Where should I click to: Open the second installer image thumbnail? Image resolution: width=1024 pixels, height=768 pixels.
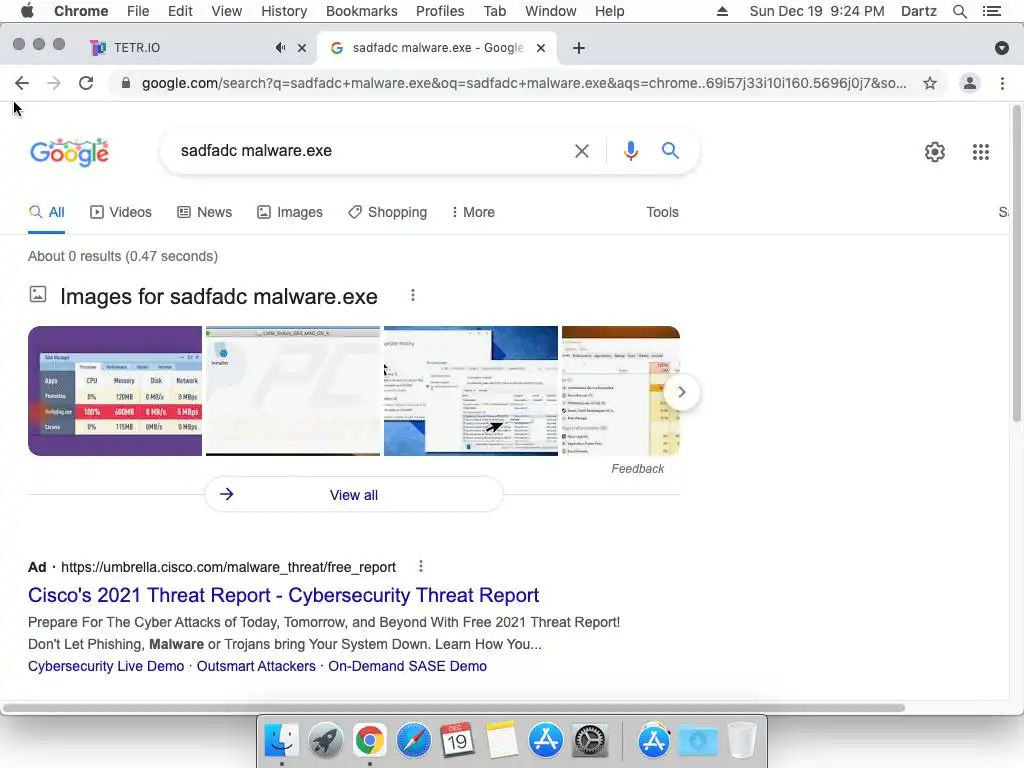(293, 391)
